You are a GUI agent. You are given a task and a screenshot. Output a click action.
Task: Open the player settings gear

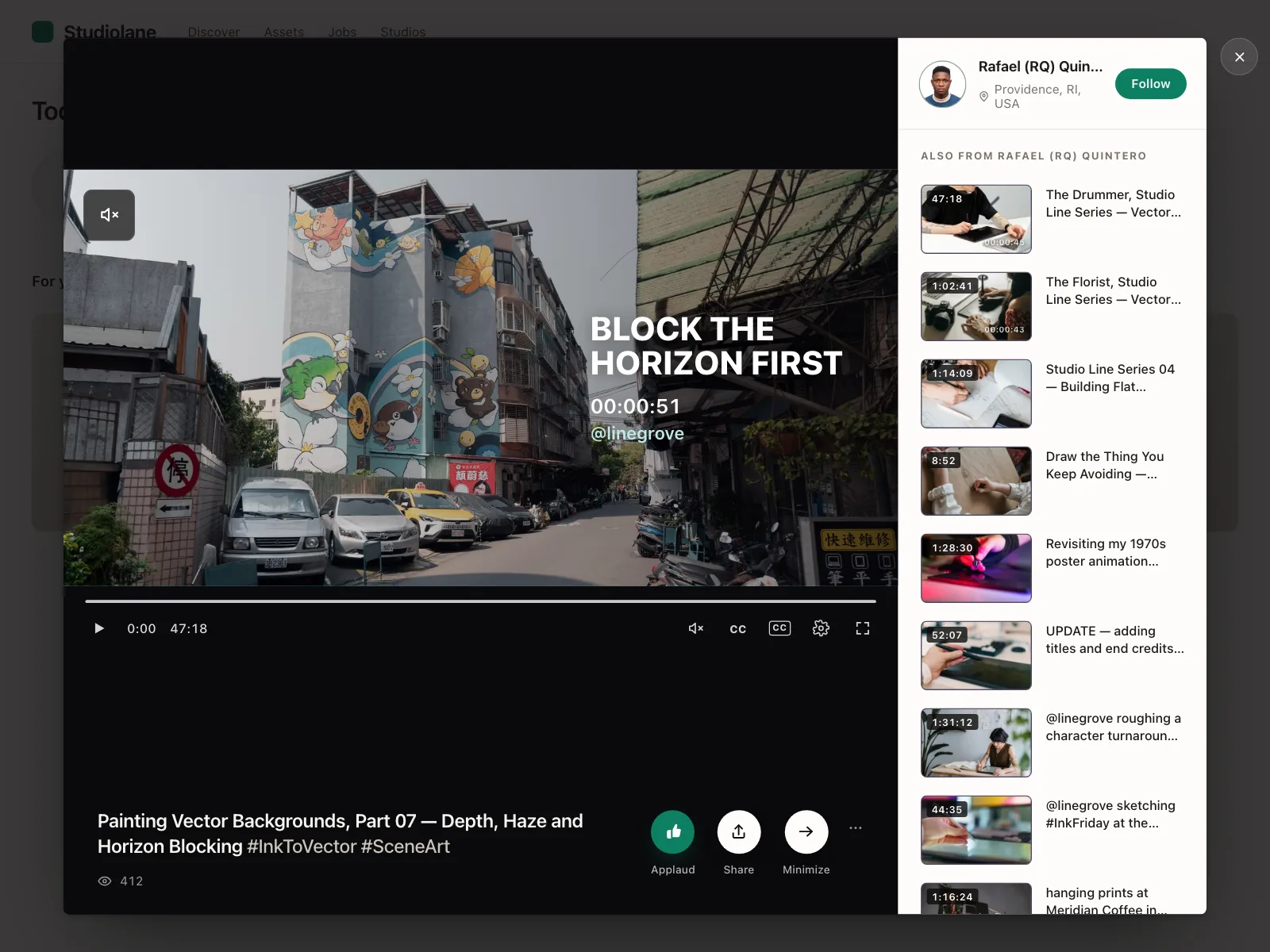pos(821,628)
